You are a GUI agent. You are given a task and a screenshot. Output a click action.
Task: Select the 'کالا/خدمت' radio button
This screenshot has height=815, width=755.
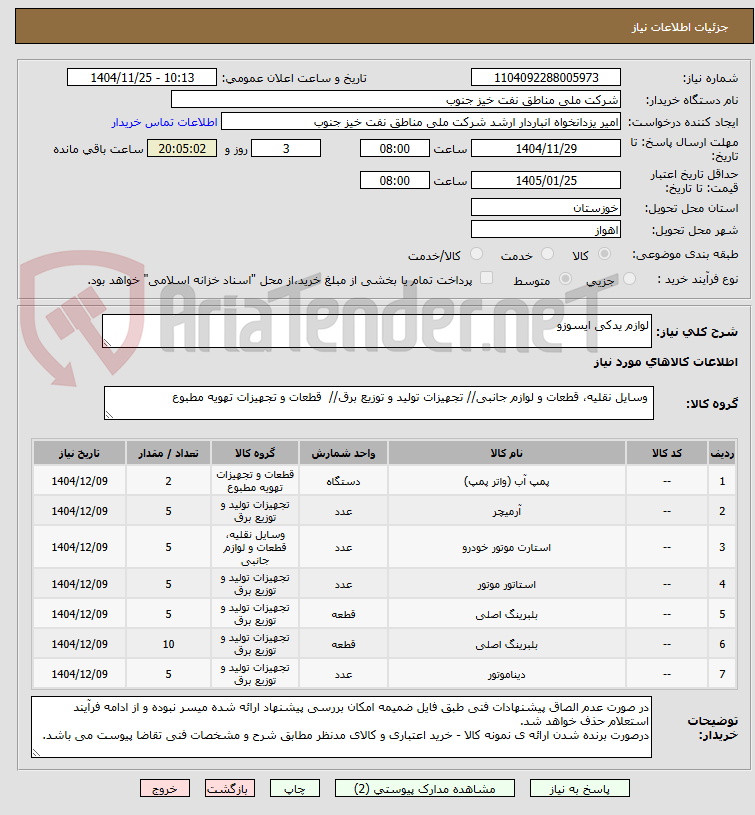pyautogui.click(x=476, y=254)
